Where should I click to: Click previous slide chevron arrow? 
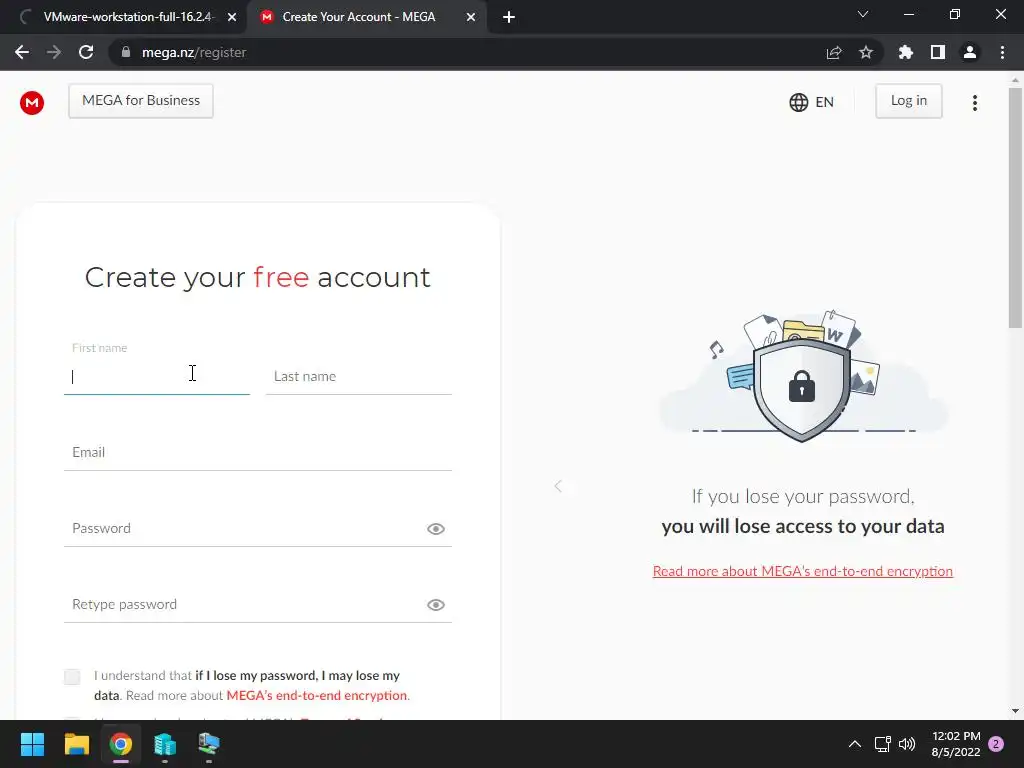click(x=558, y=486)
